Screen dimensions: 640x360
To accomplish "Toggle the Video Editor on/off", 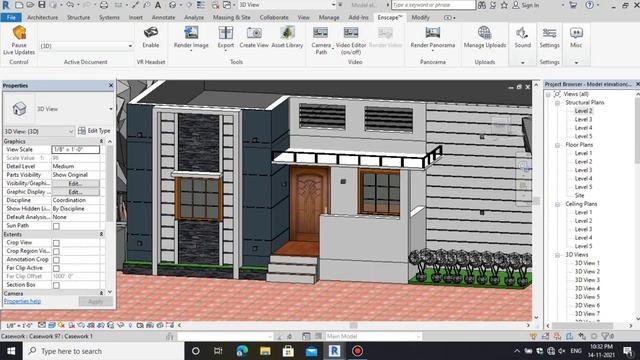I will pos(351,40).
